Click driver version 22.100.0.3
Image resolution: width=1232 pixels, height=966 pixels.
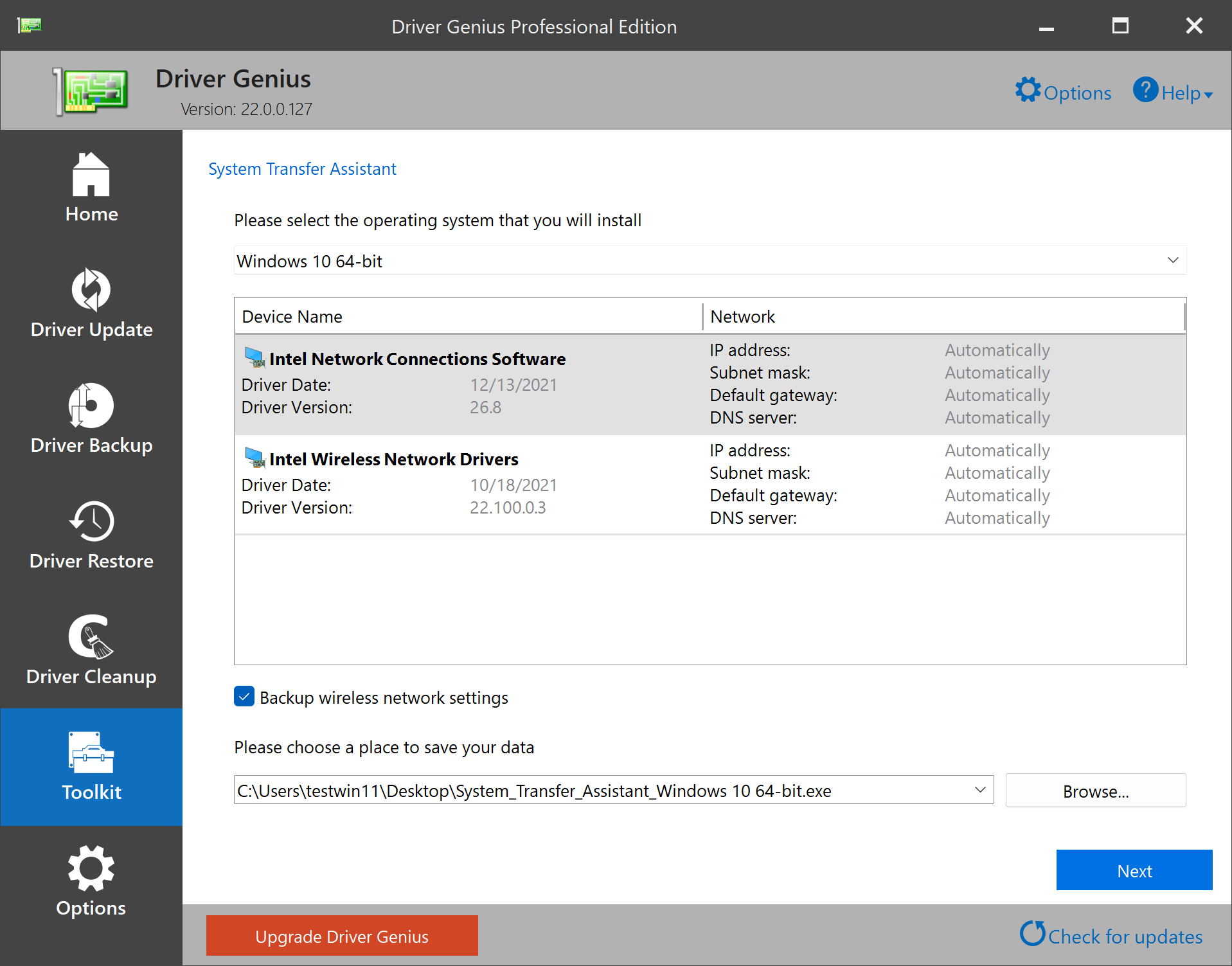click(x=508, y=507)
